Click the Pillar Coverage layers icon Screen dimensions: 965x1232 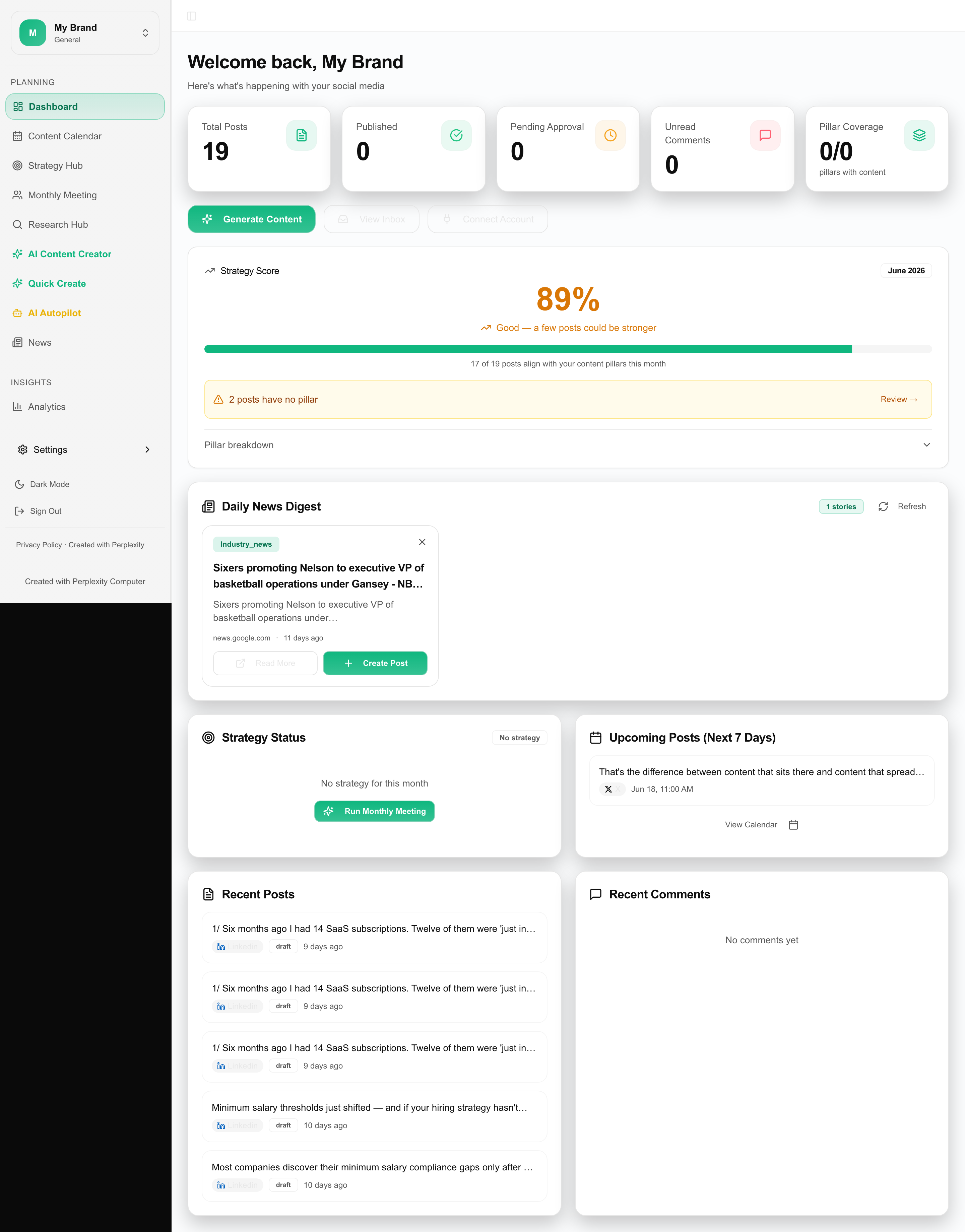click(919, 136)
